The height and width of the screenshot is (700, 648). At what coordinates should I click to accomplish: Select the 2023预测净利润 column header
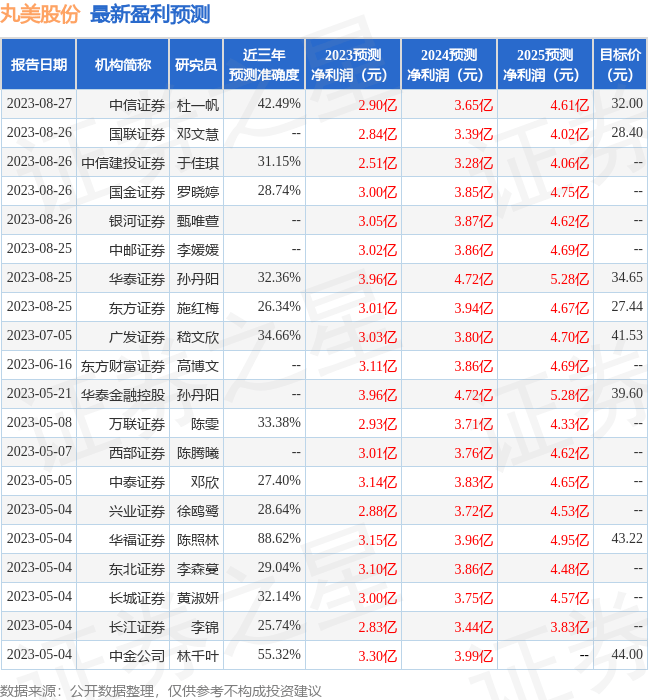click(353, 65)
